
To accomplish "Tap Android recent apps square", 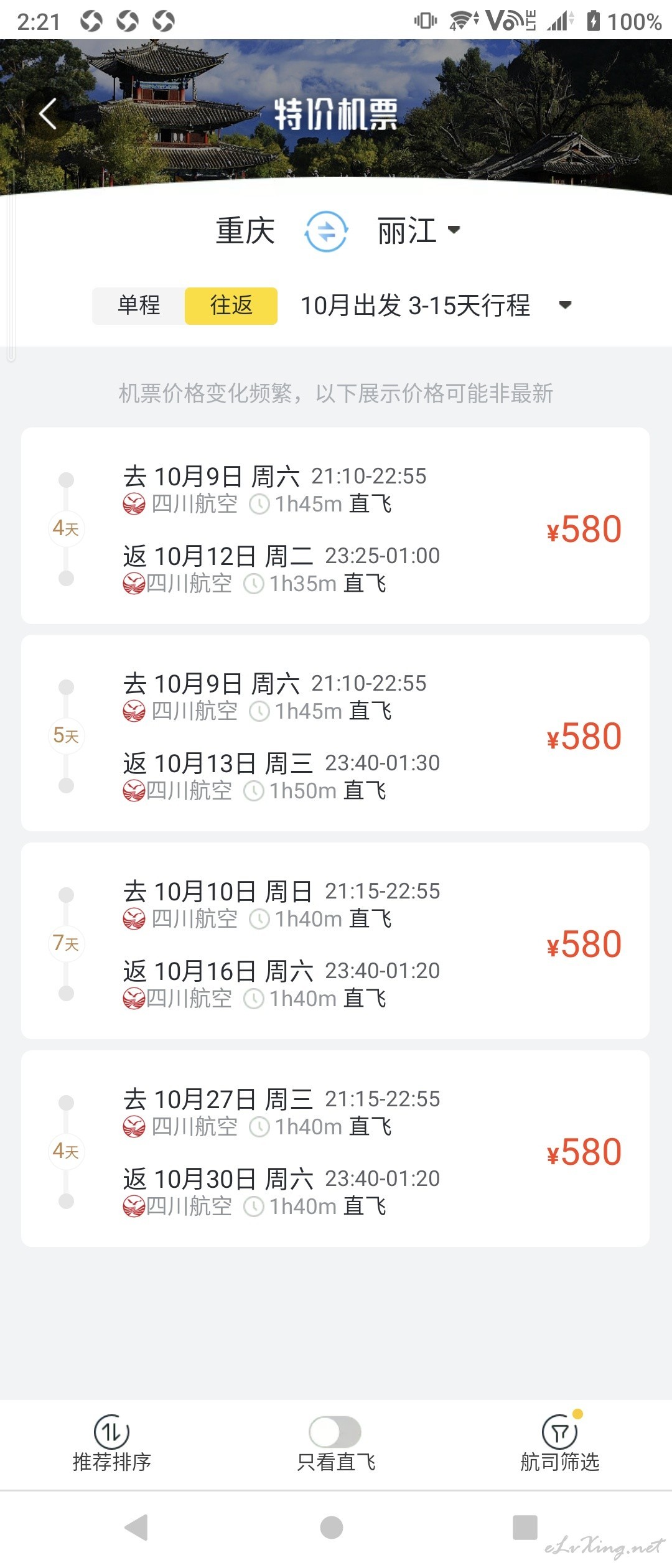I will pos(525,1527).
